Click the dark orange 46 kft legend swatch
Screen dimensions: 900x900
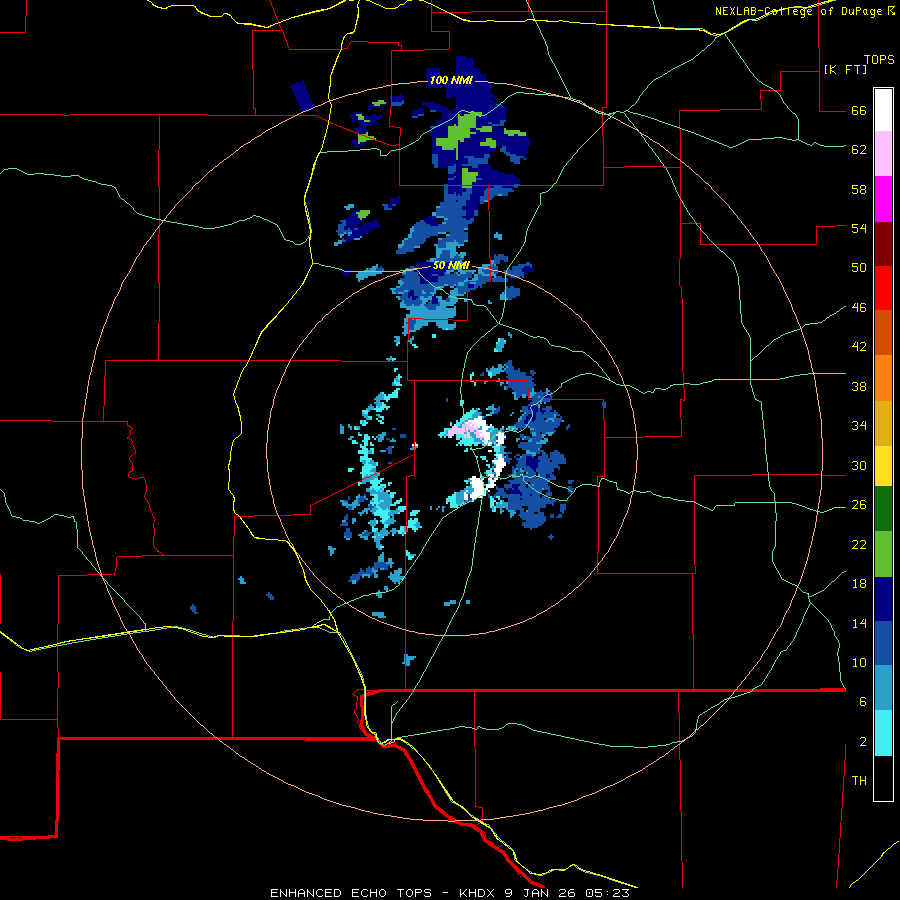tap(883, 332)
